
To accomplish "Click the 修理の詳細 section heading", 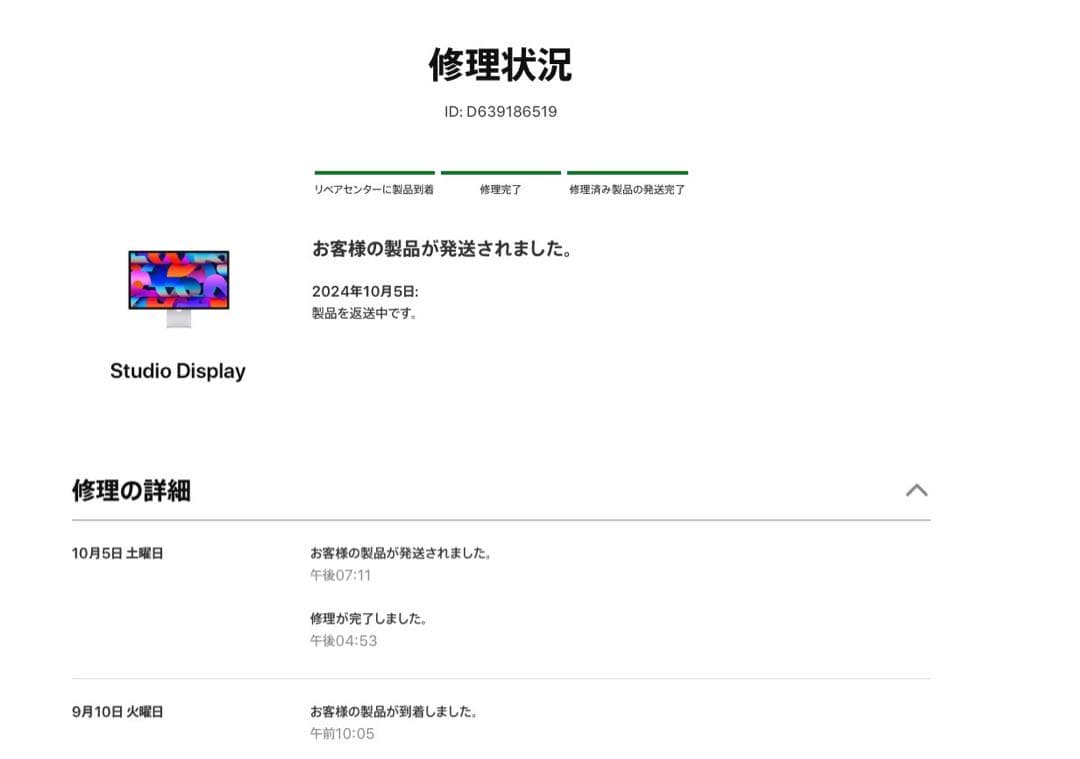I will pos(133,491).
